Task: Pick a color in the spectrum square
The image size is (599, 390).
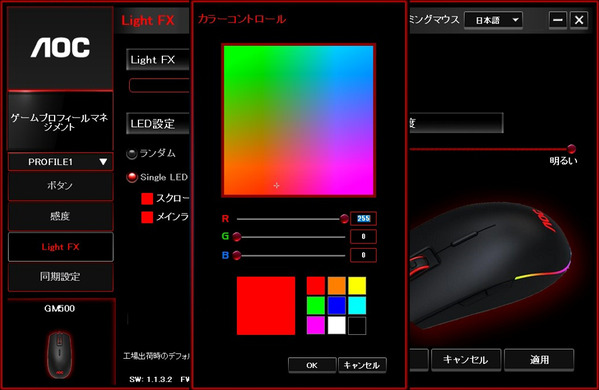Action: click(298, 120)
